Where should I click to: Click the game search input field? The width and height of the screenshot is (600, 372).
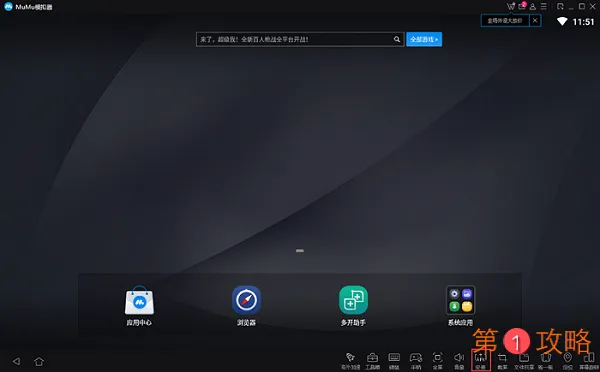(x=300, y=39)
